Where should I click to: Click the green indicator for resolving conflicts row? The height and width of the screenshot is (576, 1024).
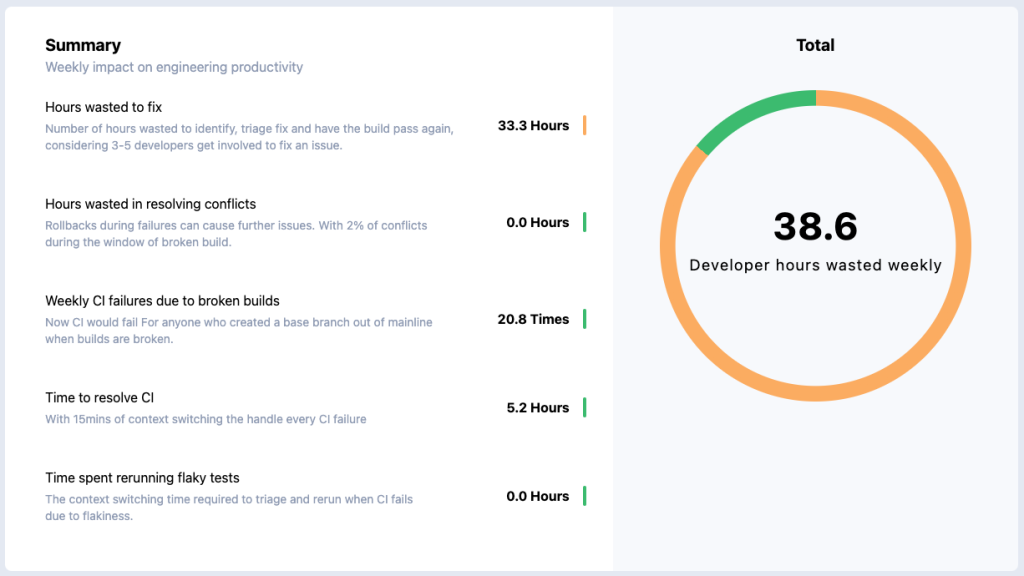coord(584,222)
